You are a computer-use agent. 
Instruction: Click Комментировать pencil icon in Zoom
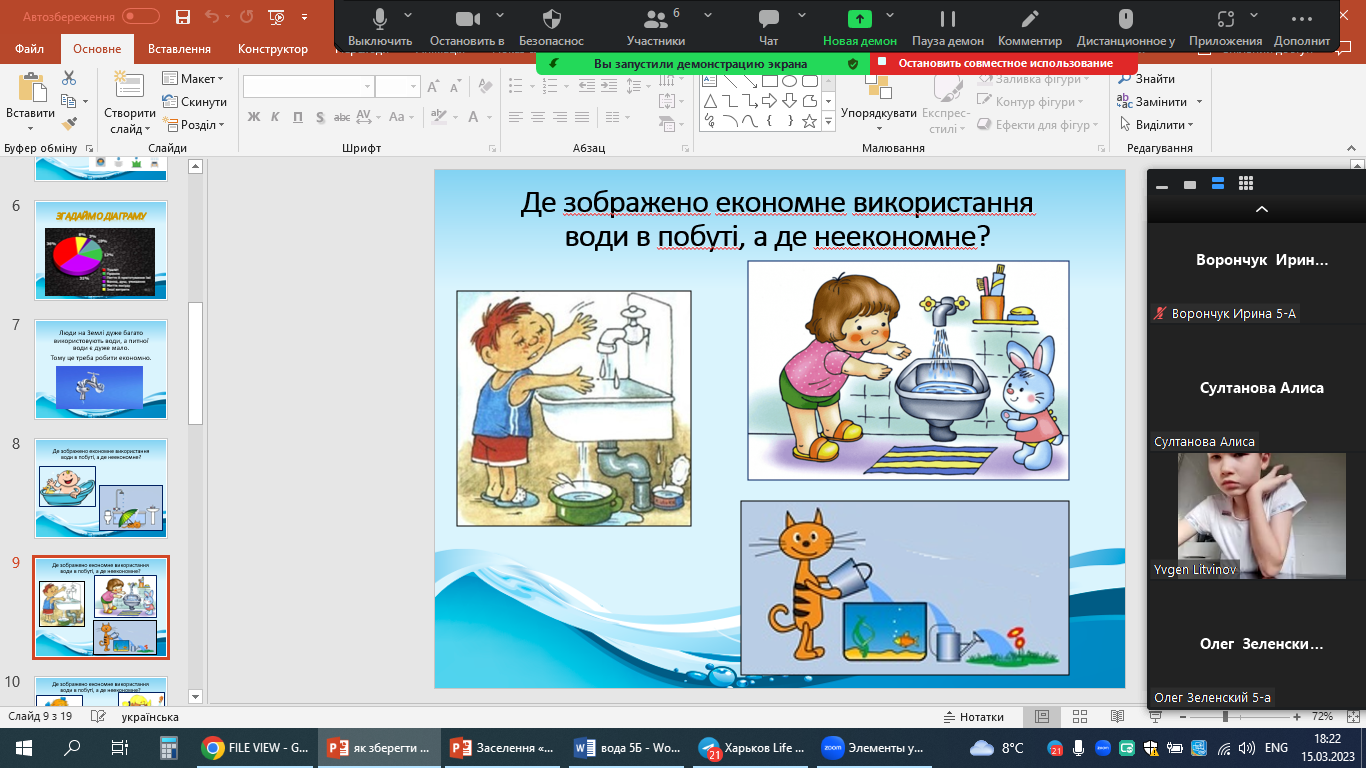click(1030, 19)
